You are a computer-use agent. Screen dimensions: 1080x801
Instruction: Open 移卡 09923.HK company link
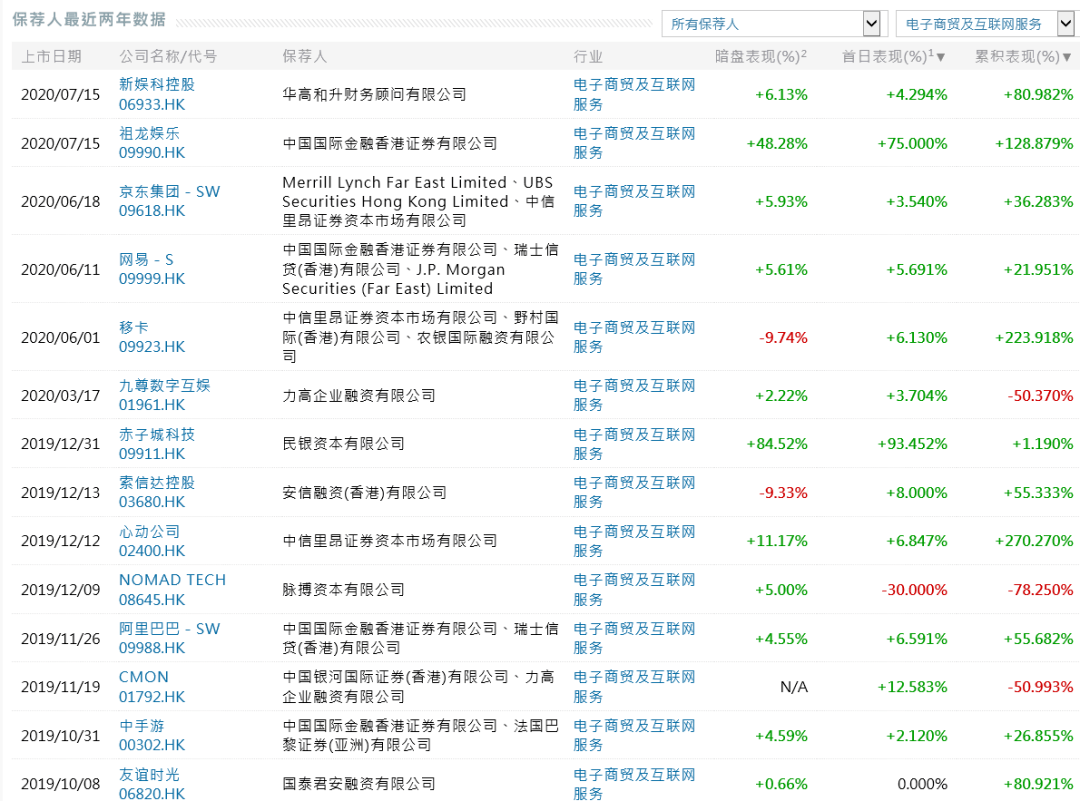tap(152, 337)
